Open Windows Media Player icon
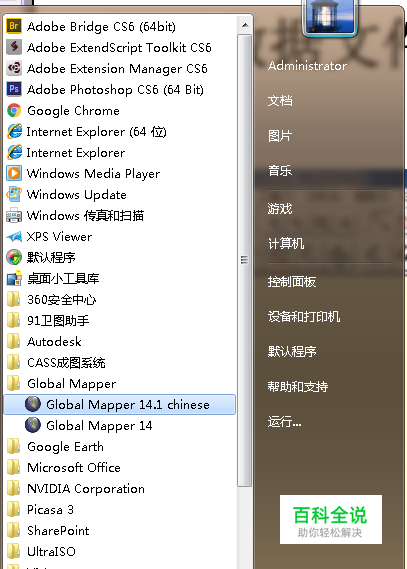The image size is (407, 569). [14, 173]
